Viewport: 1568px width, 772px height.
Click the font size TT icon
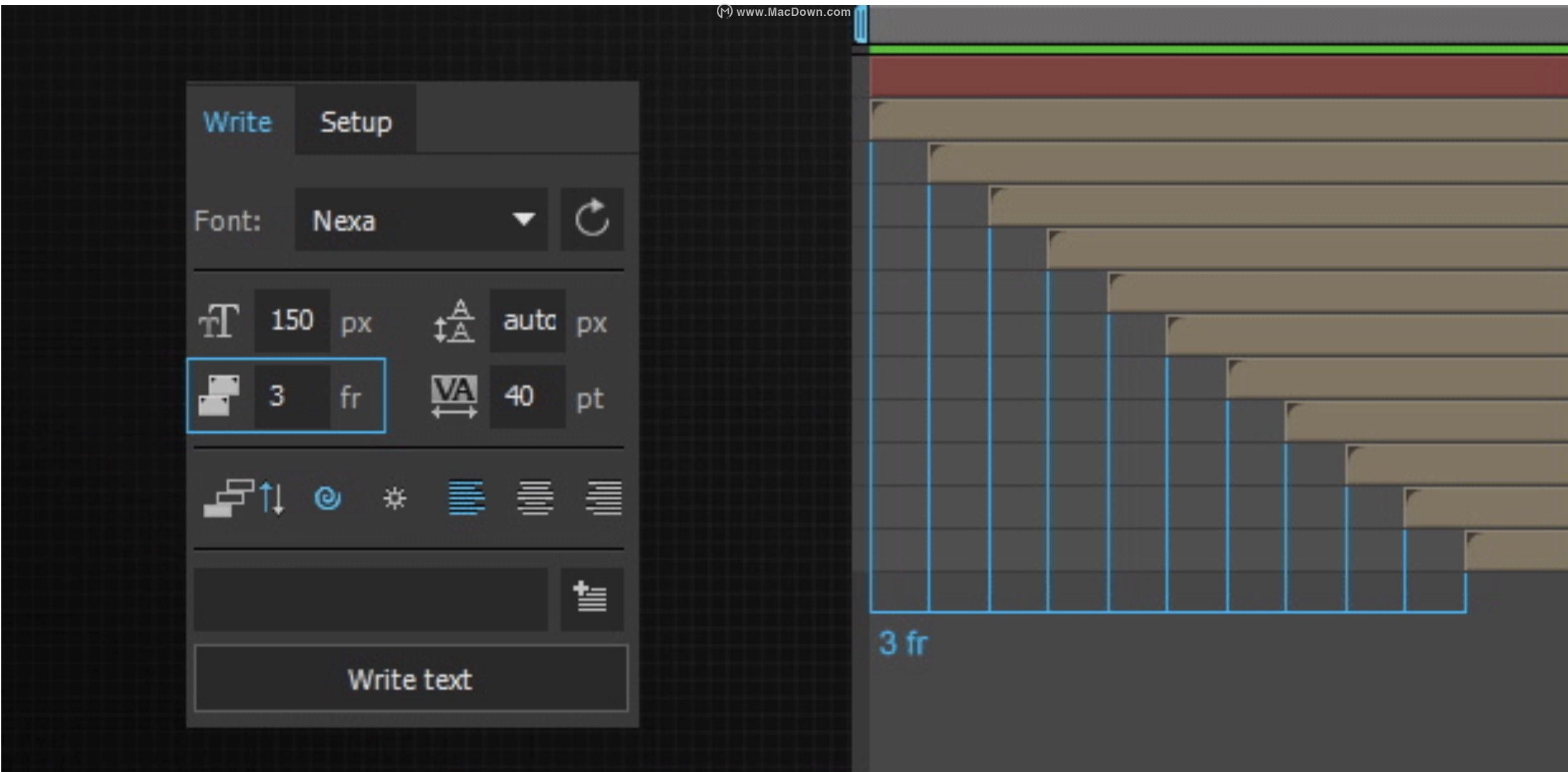219,321
